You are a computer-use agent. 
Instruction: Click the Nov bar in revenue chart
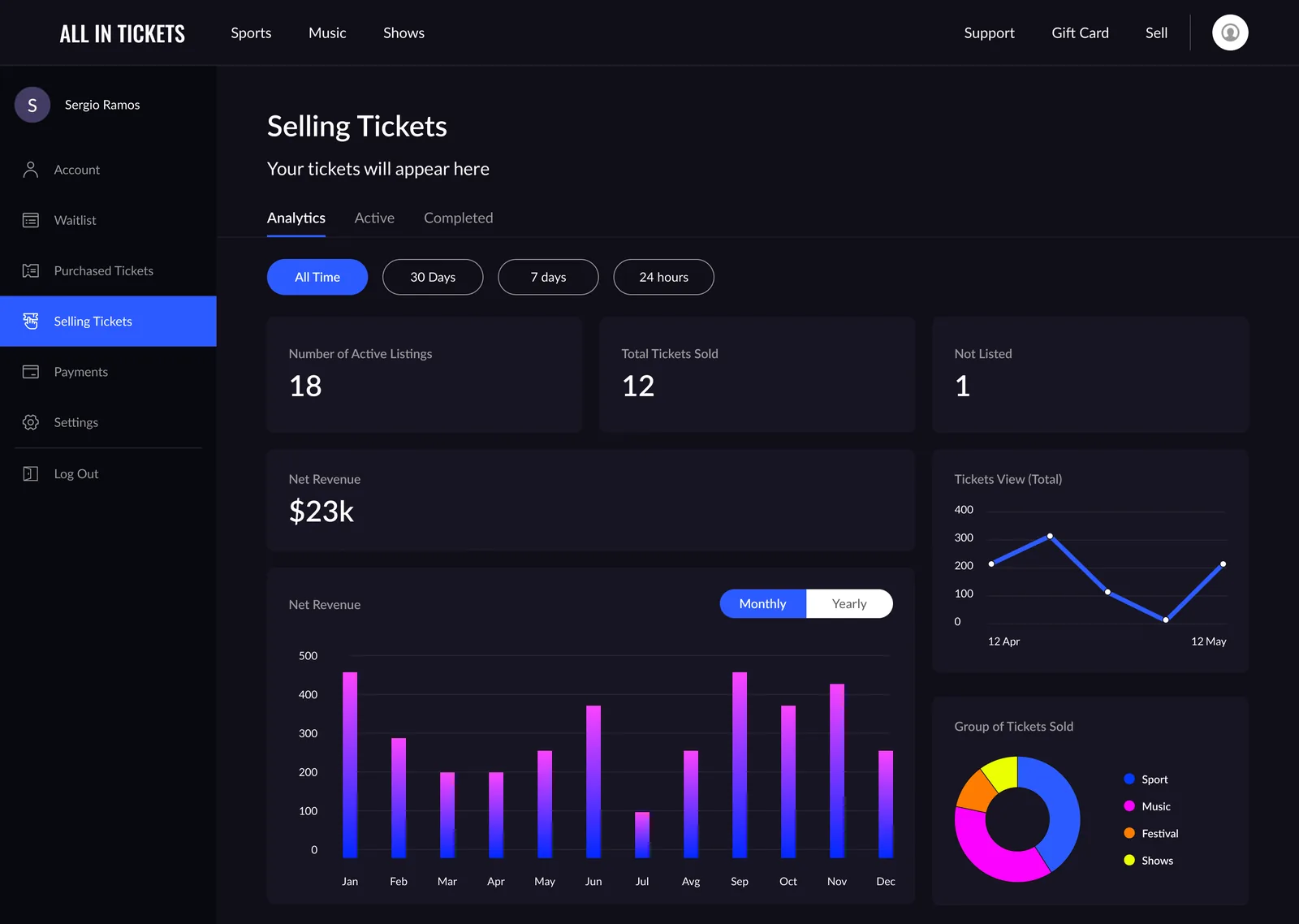(837, 771)
